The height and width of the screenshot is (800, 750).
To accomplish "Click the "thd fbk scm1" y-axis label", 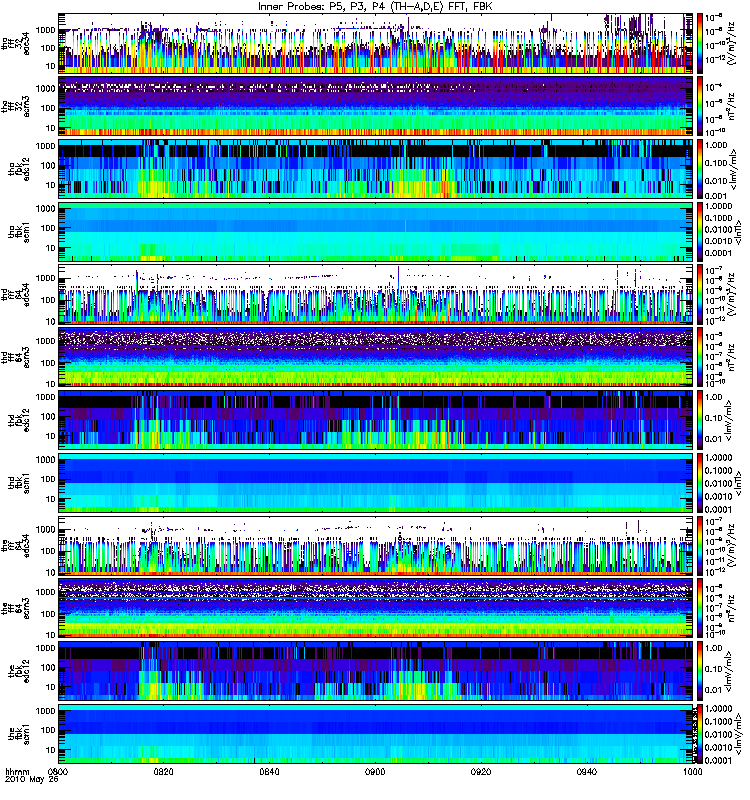I will coord(19,483).
